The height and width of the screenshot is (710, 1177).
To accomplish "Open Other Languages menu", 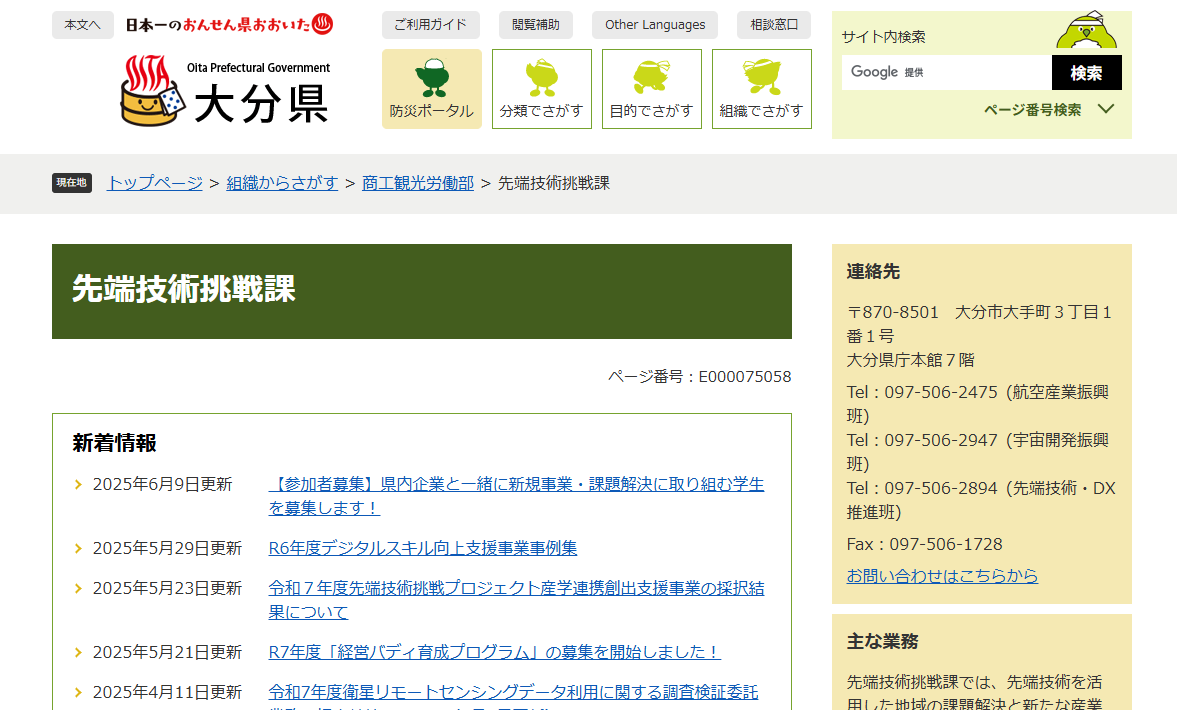I will point(655,25).
